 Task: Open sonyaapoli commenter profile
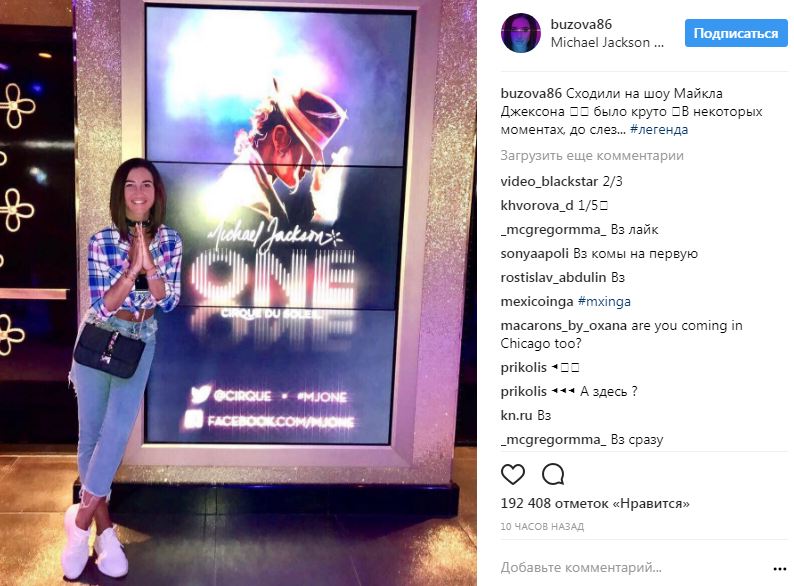[x=534, y=254]
